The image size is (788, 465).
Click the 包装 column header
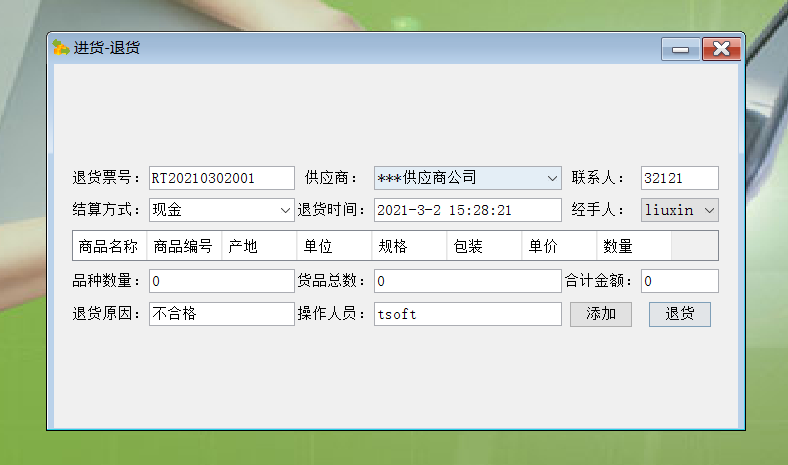(x=484, y=246)
